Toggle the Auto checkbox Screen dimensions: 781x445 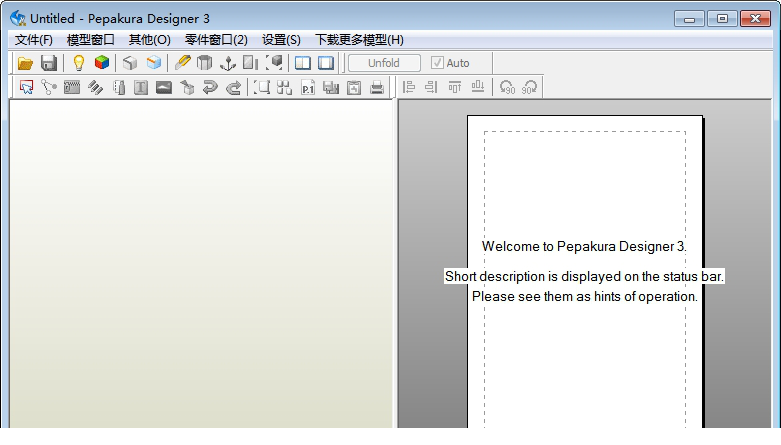click(437, 63)
